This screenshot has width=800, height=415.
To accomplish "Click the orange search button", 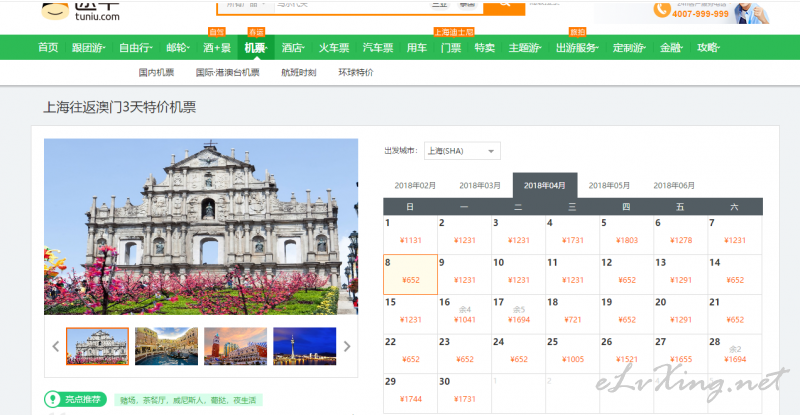I will pos(504,7).
